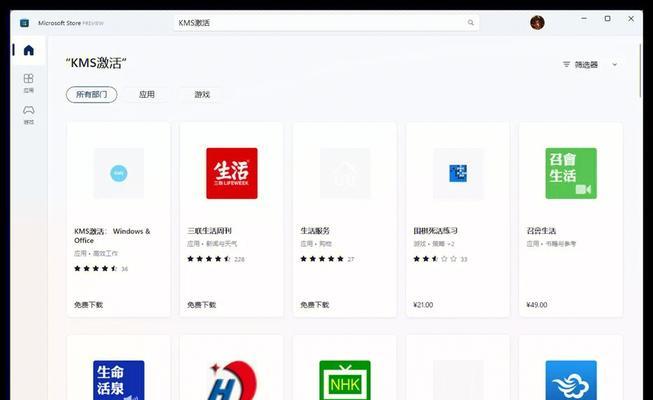Click the 筛选器 filter button label
Image resolution: width=653 pixels, height=400 pixels.
tap(586, 65)
